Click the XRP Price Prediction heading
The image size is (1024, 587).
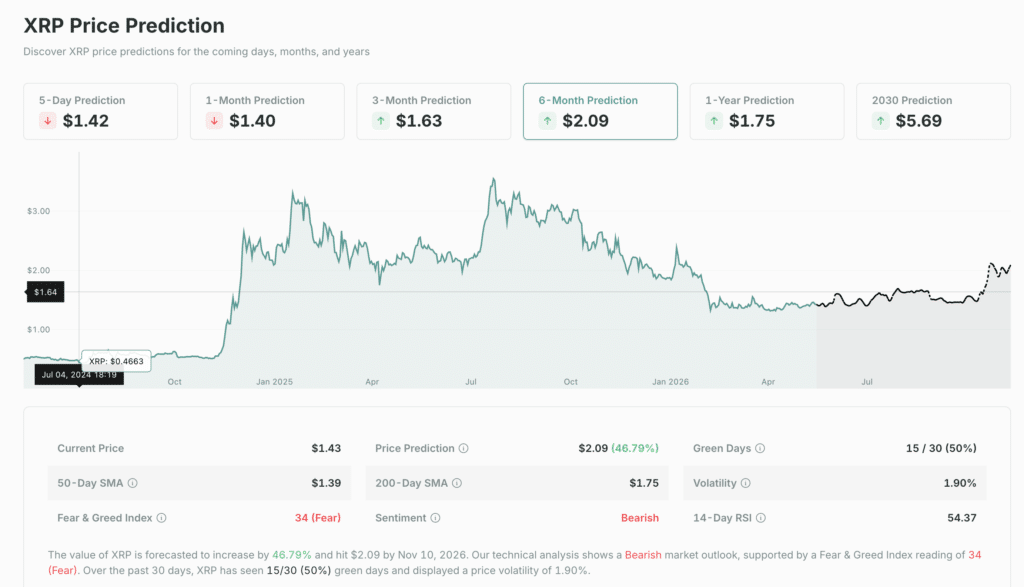[x=124, y=25]
